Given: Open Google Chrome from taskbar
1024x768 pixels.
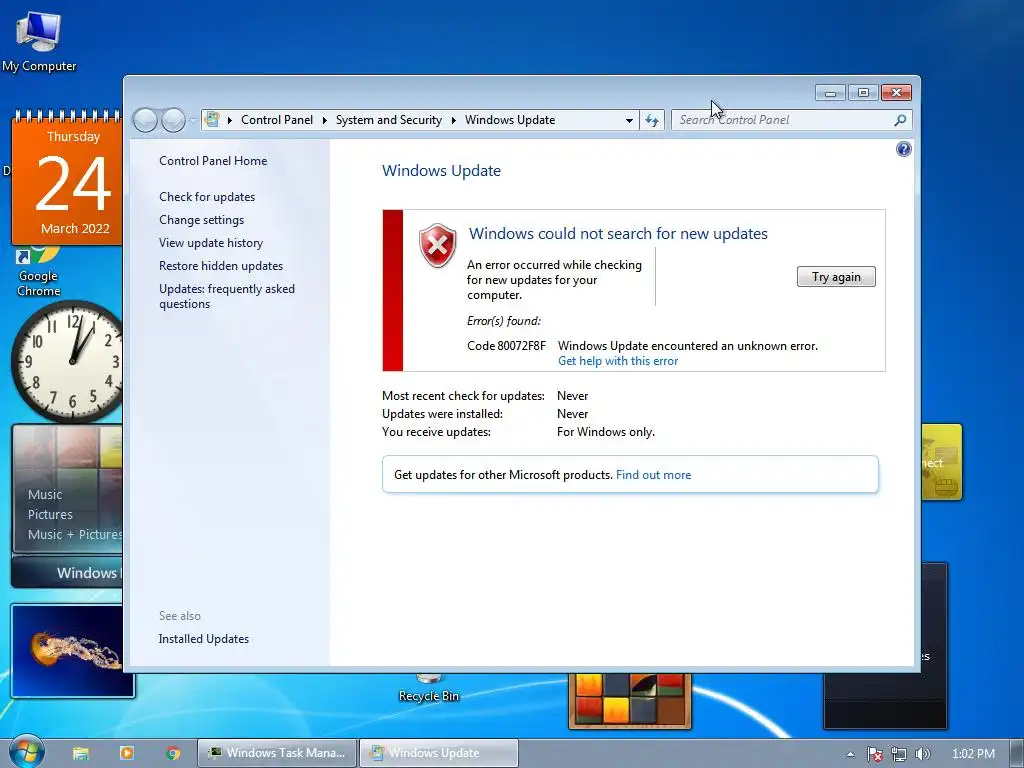Looking at the screenshot, I should point(173,753).
